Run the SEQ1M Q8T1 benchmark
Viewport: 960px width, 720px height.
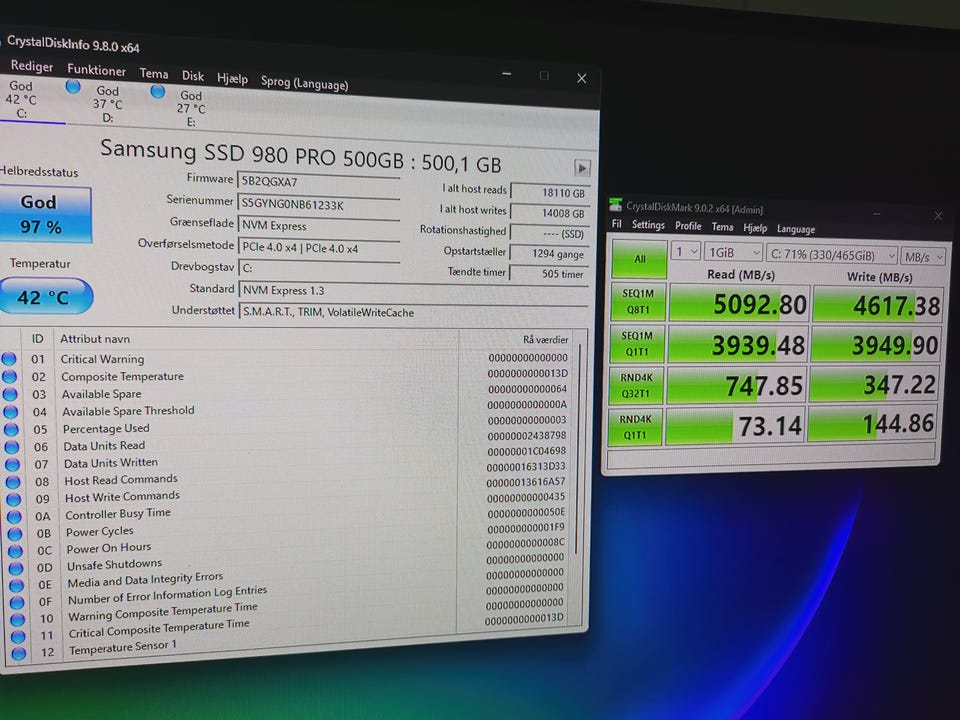(637, 302)
